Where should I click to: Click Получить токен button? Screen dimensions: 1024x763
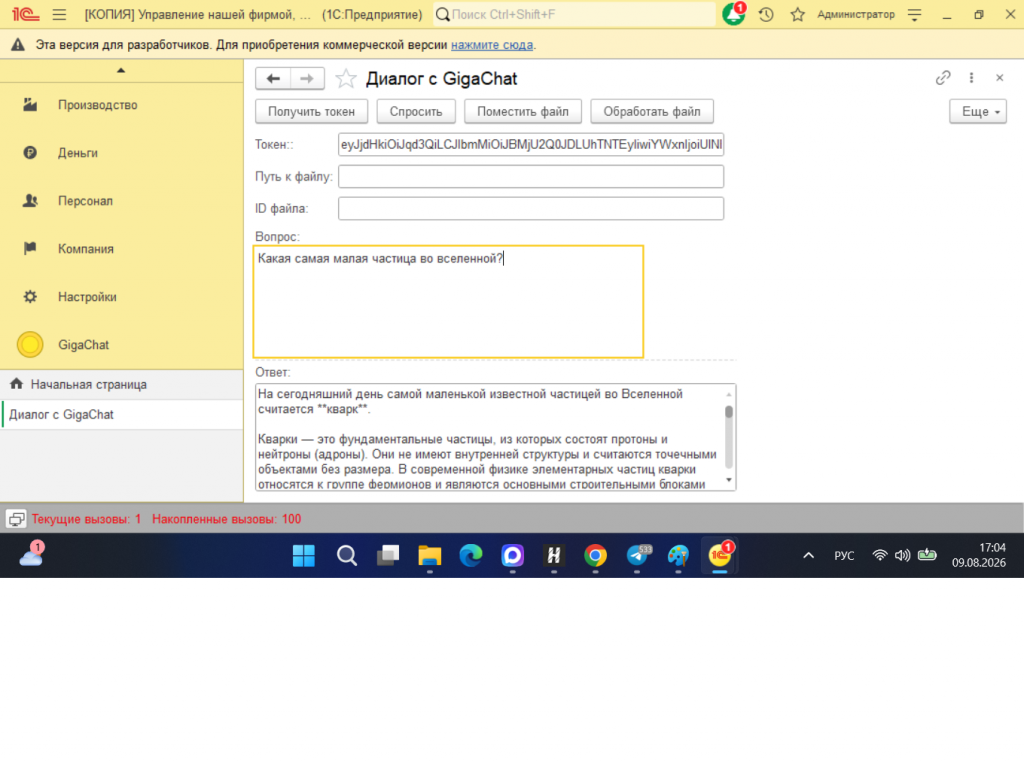tap(312, 112)
